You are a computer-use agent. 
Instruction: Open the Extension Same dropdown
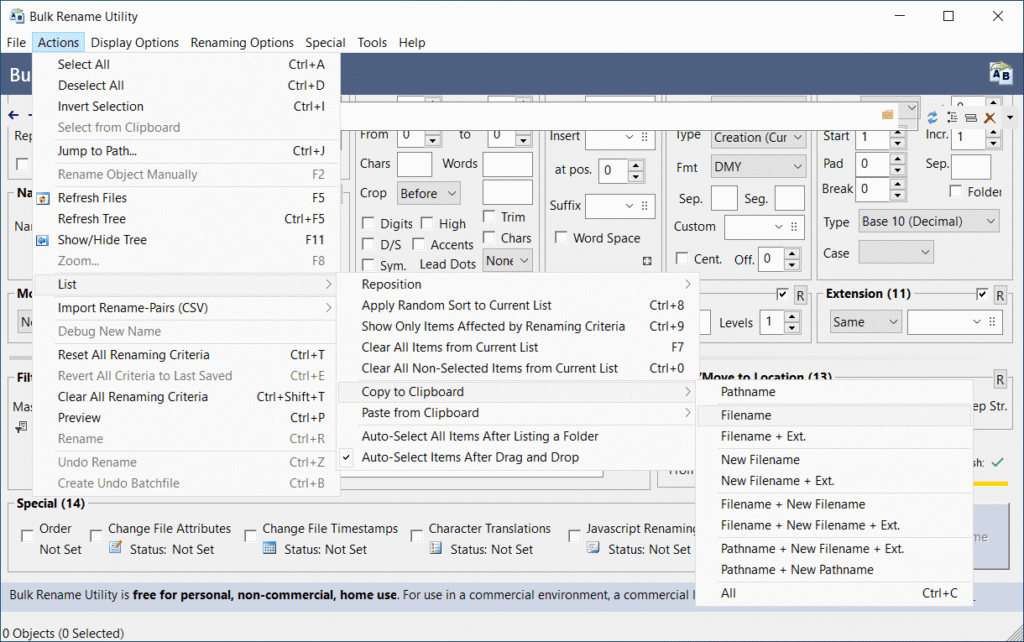[865, 322]
